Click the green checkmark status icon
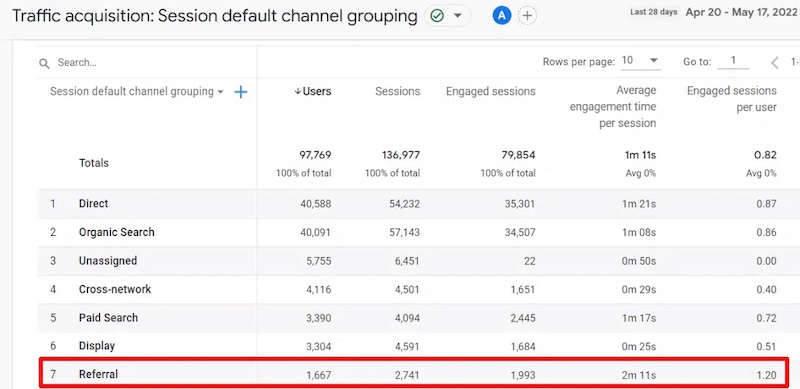The image size is (800, 389). click(437, 16)
